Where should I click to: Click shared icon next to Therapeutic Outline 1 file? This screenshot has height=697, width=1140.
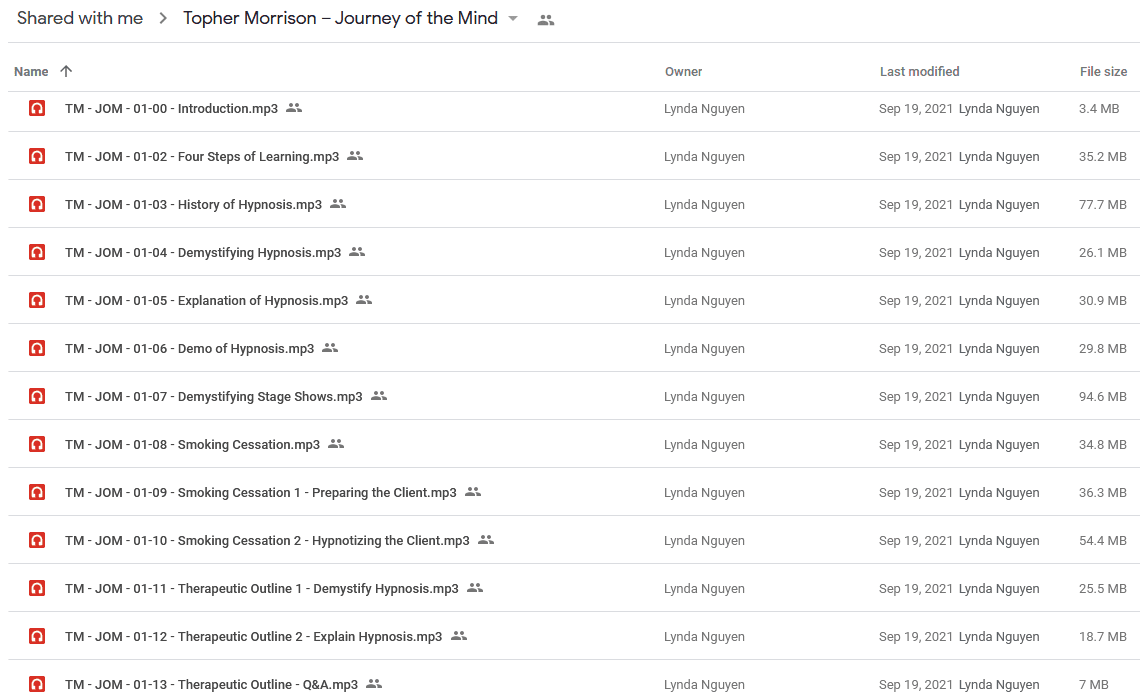click(475, 587)
